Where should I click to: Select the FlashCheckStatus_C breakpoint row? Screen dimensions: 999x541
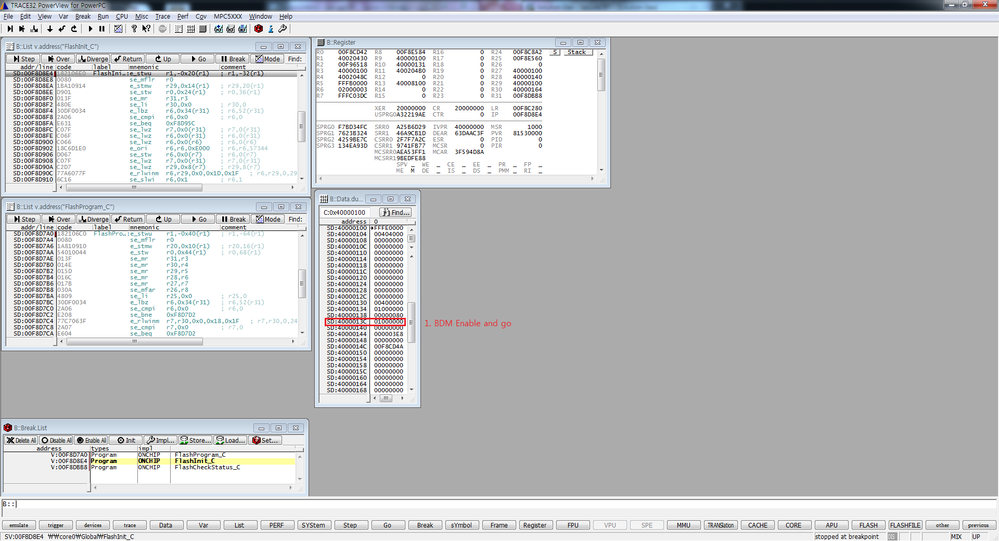point(150,467)
